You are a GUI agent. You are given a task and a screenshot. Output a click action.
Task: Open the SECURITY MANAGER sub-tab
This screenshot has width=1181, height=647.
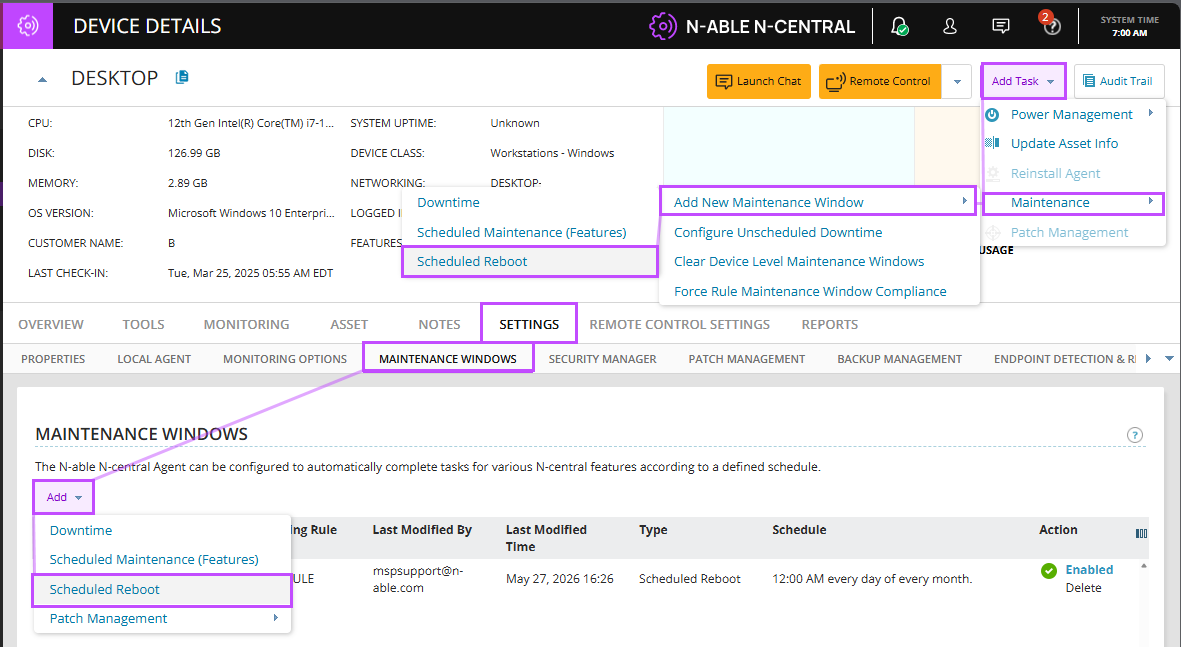click(x=603, y=359)
